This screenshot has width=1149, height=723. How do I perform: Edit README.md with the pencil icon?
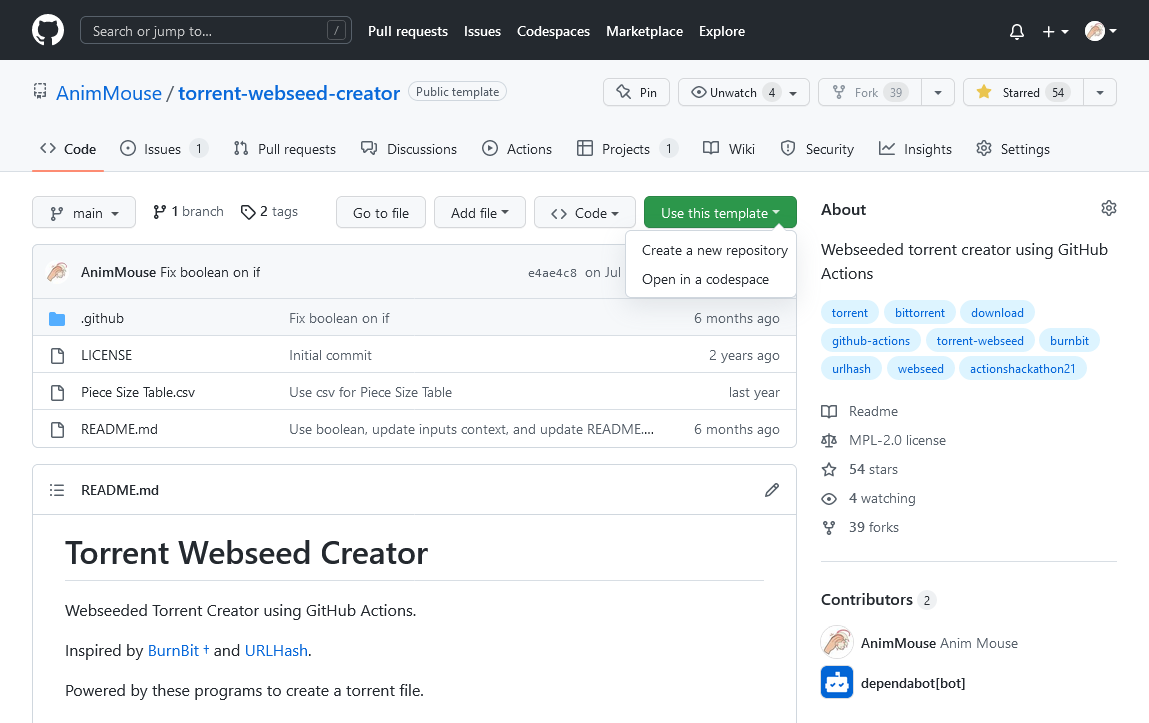coord(772,490)
